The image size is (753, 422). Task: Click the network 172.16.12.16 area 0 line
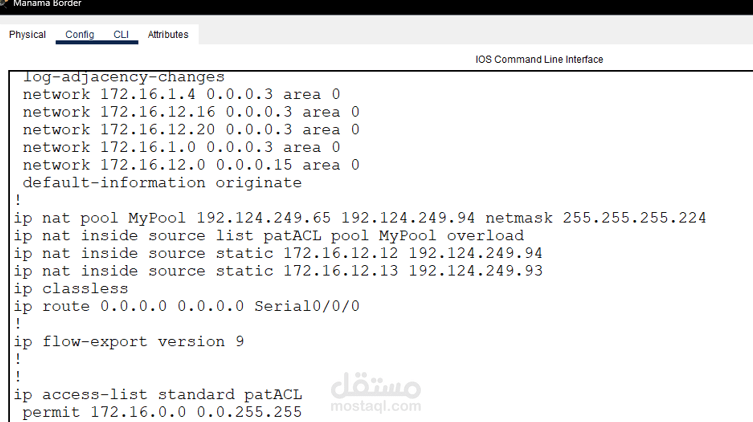191,112
